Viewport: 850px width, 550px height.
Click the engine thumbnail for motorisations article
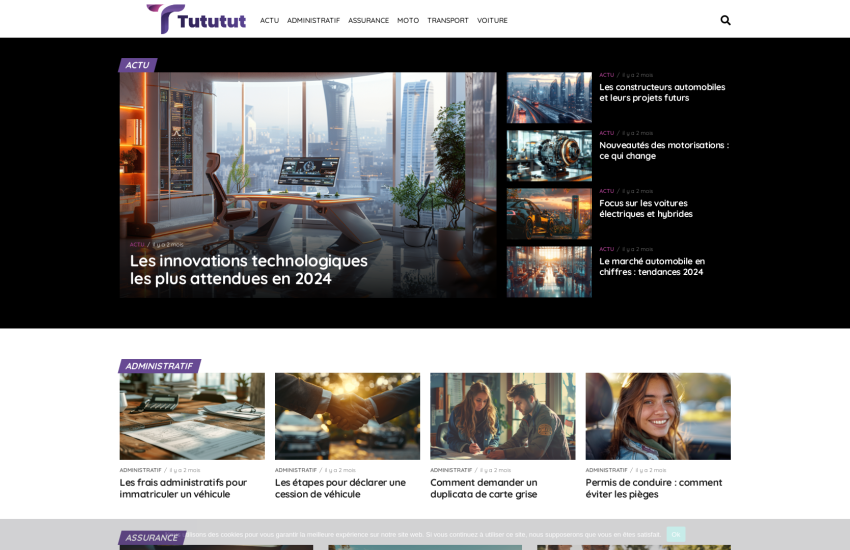[x=548, y=155]
